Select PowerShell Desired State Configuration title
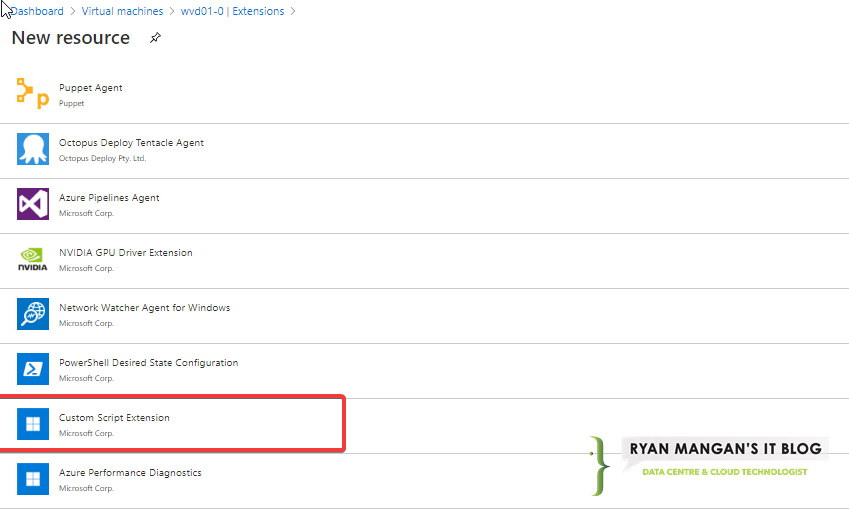 [148, 363]
